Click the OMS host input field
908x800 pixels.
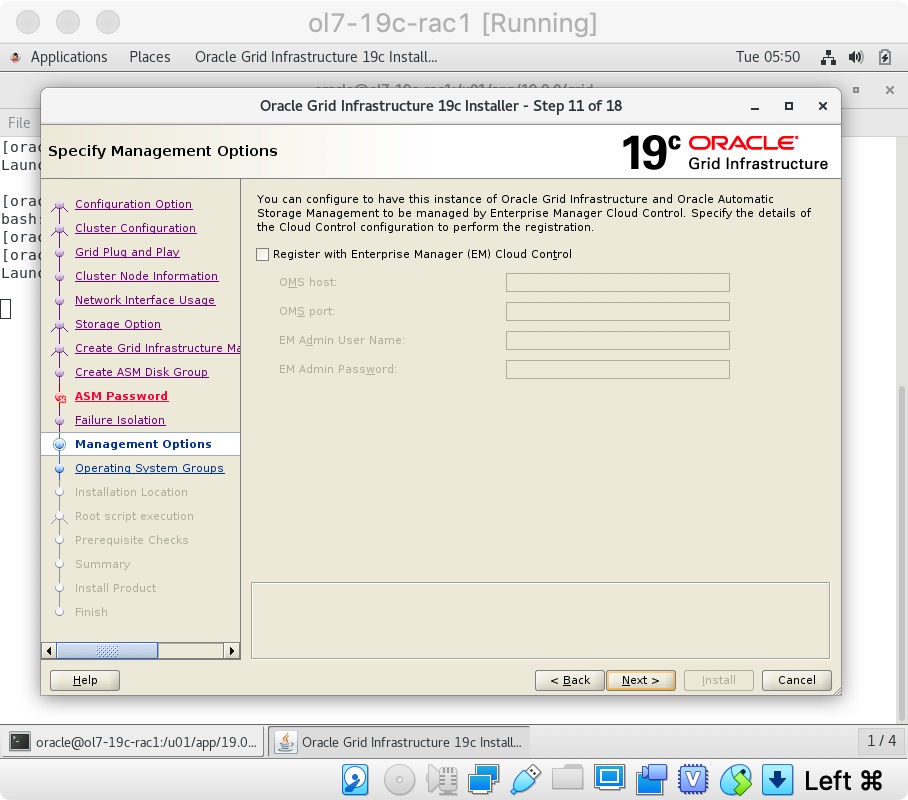click(617, 283)
